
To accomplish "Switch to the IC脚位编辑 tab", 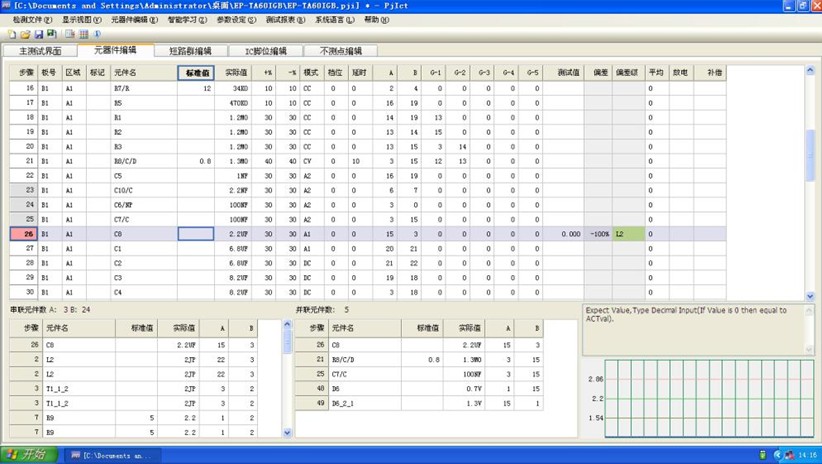I will click(x=265, y=51).
